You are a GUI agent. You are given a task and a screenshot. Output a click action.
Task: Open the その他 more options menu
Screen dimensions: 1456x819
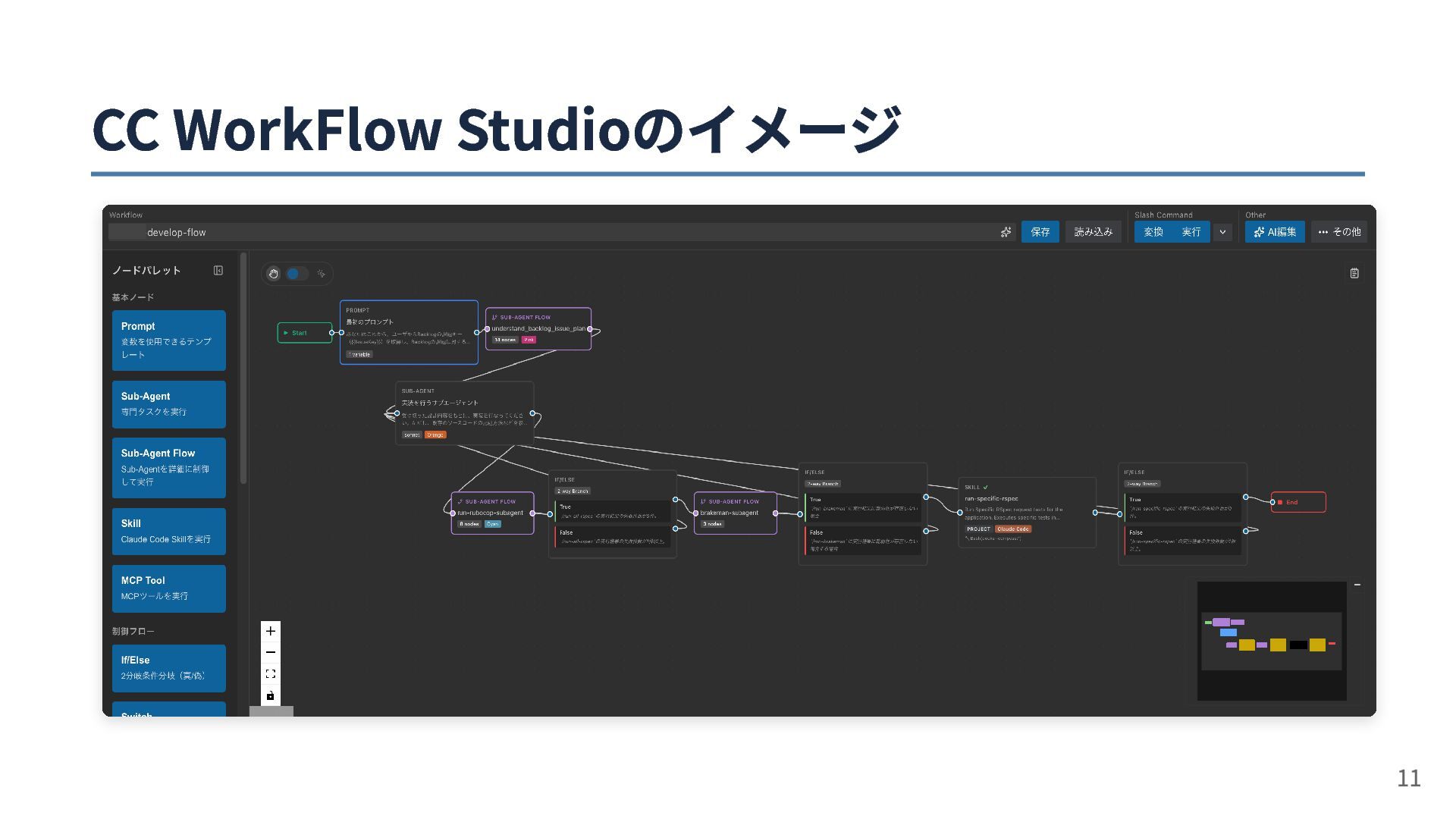(x=1339, y=232)
